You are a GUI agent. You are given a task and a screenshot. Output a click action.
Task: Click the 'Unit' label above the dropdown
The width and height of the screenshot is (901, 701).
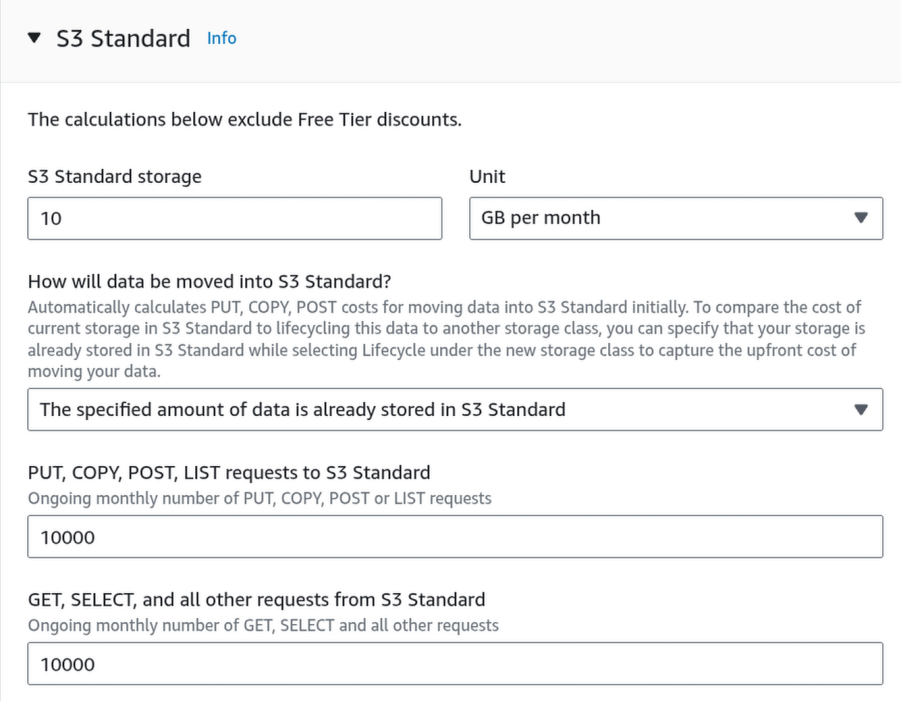[487, 177]
